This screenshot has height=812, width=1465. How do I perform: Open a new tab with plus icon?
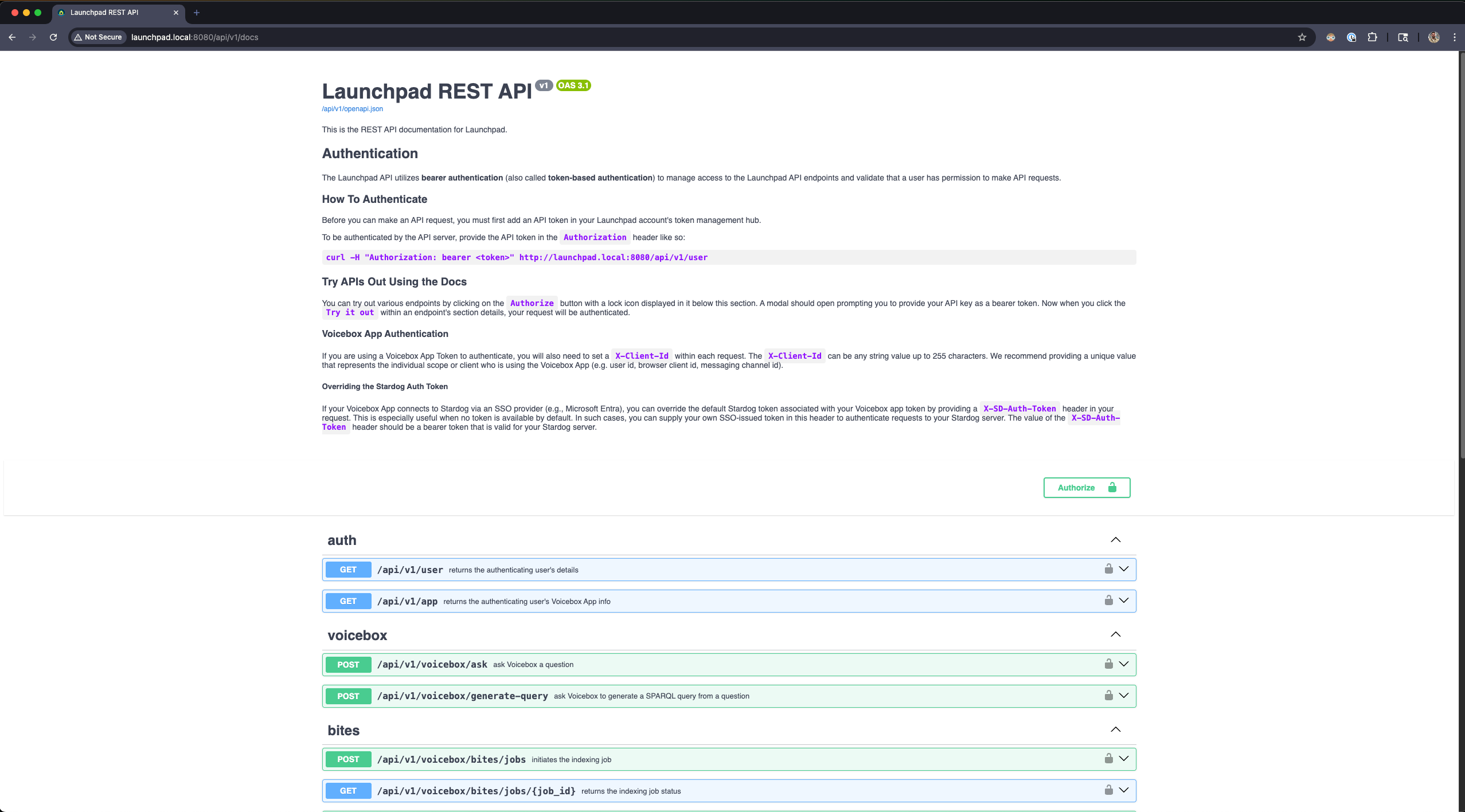pos(196,13)
